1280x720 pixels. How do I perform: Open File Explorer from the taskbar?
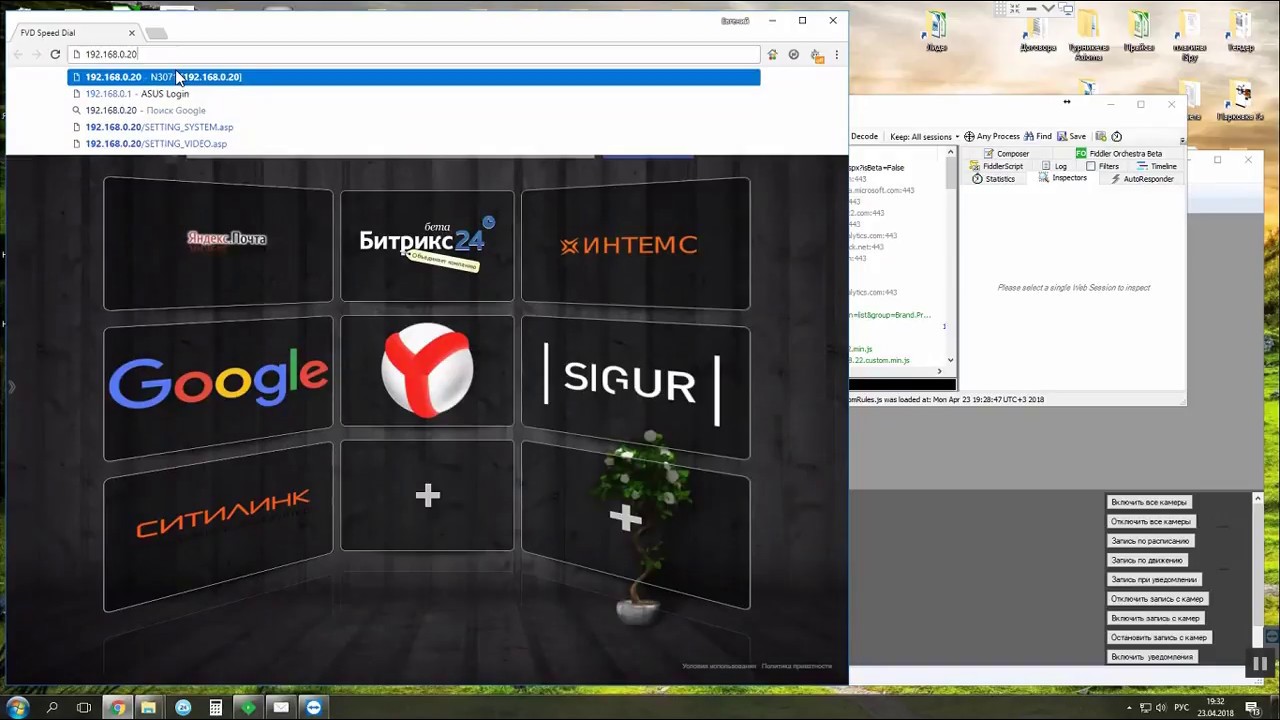pyautogui.click(x=149, y=708)
